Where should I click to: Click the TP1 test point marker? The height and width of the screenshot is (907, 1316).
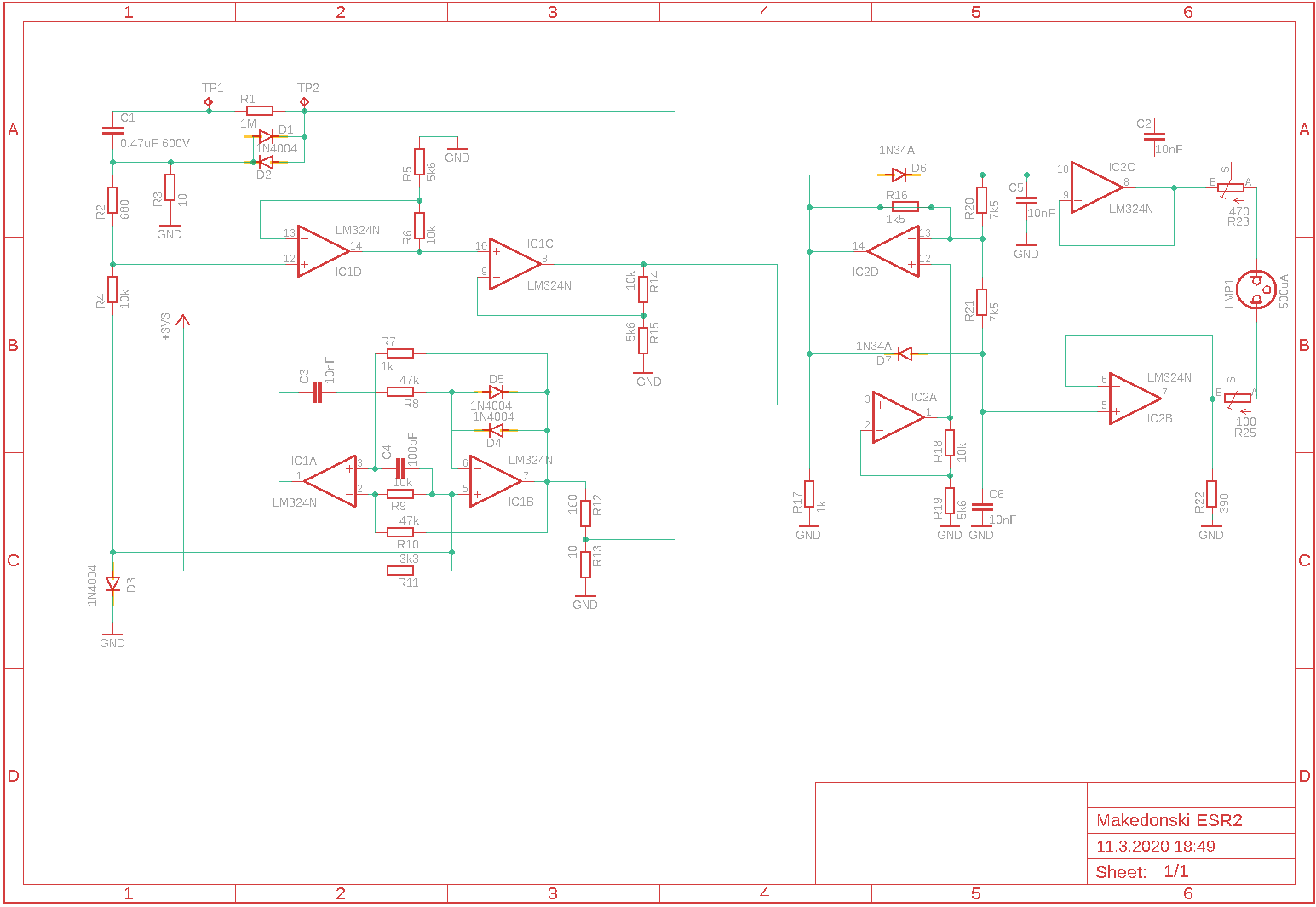coord(209,103)
